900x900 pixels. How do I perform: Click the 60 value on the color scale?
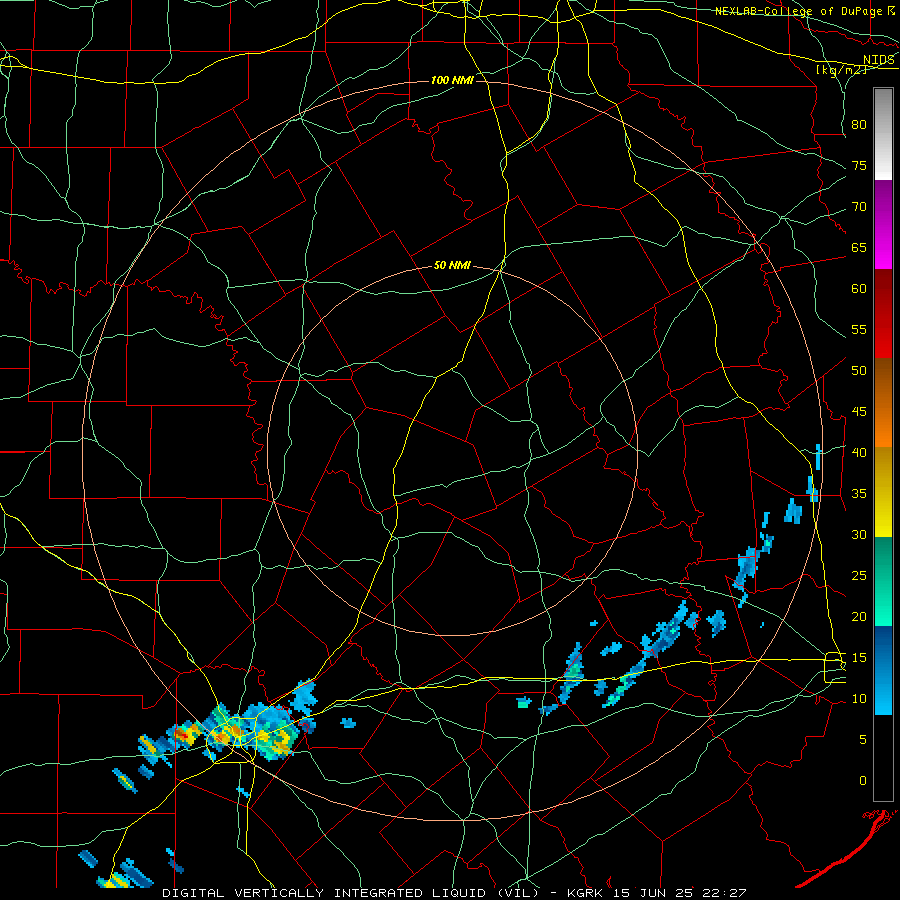tap(859, 289)
